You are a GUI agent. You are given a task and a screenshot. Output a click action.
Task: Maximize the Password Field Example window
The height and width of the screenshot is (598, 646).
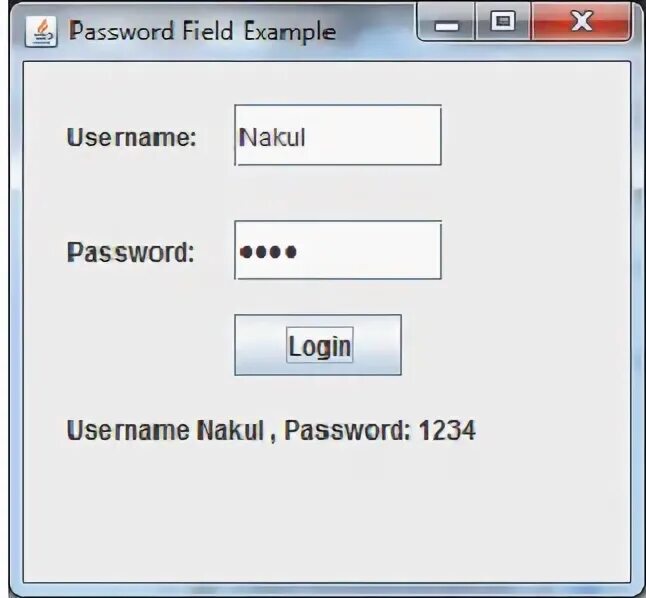tap(503, 21)
